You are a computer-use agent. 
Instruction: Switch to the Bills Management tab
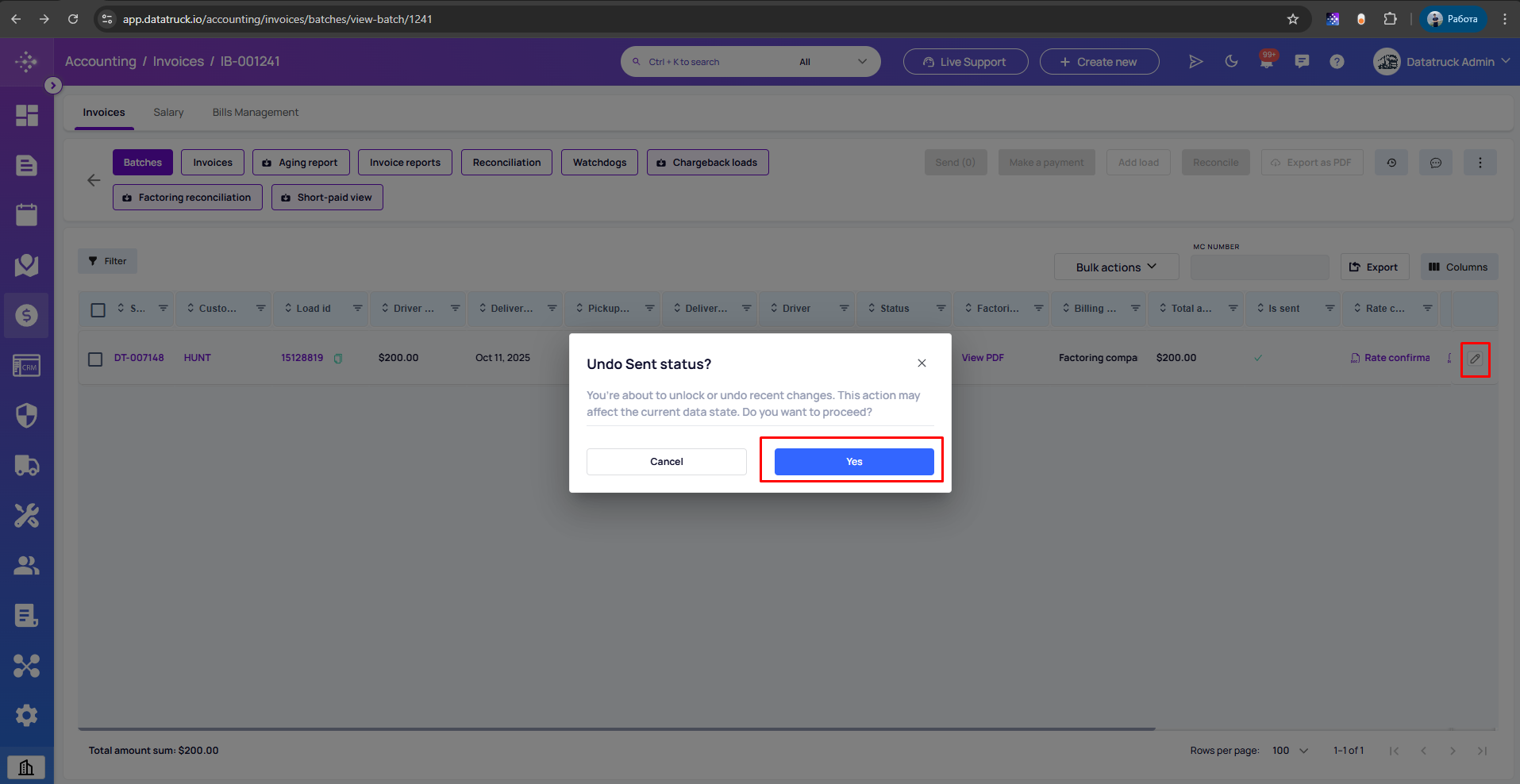tap(256, 113)
